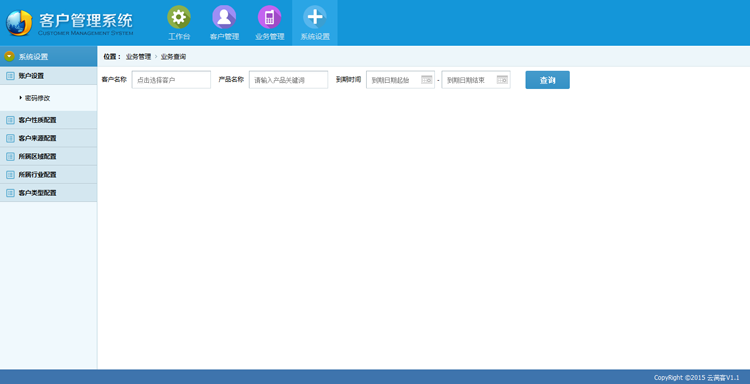Open 客户性质配置 in the sidebar

pyautogui.click(x=48, y=120)
